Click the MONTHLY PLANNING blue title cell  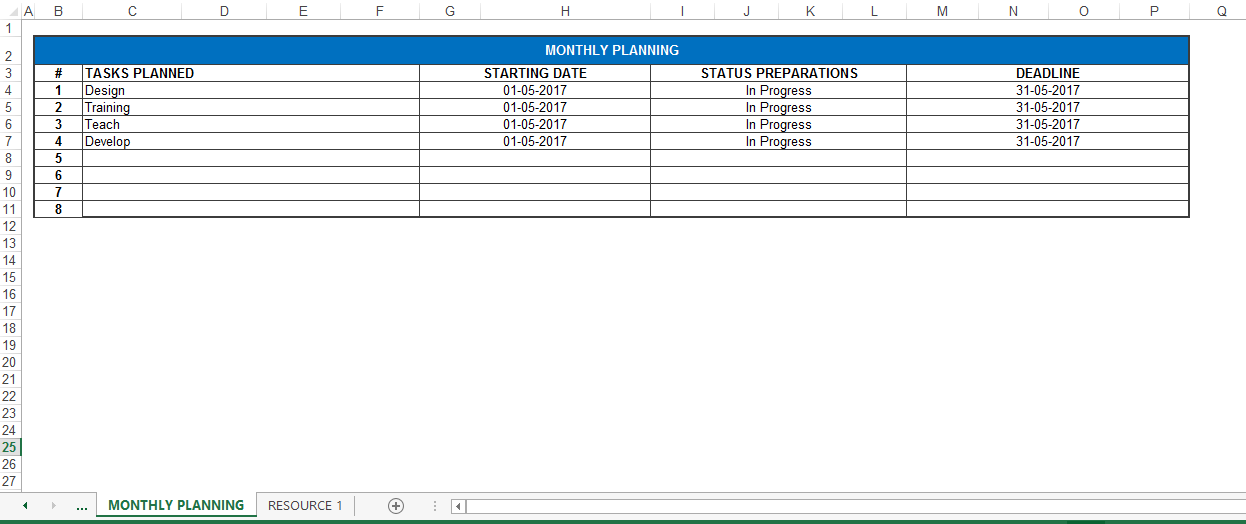pos(611,50)
